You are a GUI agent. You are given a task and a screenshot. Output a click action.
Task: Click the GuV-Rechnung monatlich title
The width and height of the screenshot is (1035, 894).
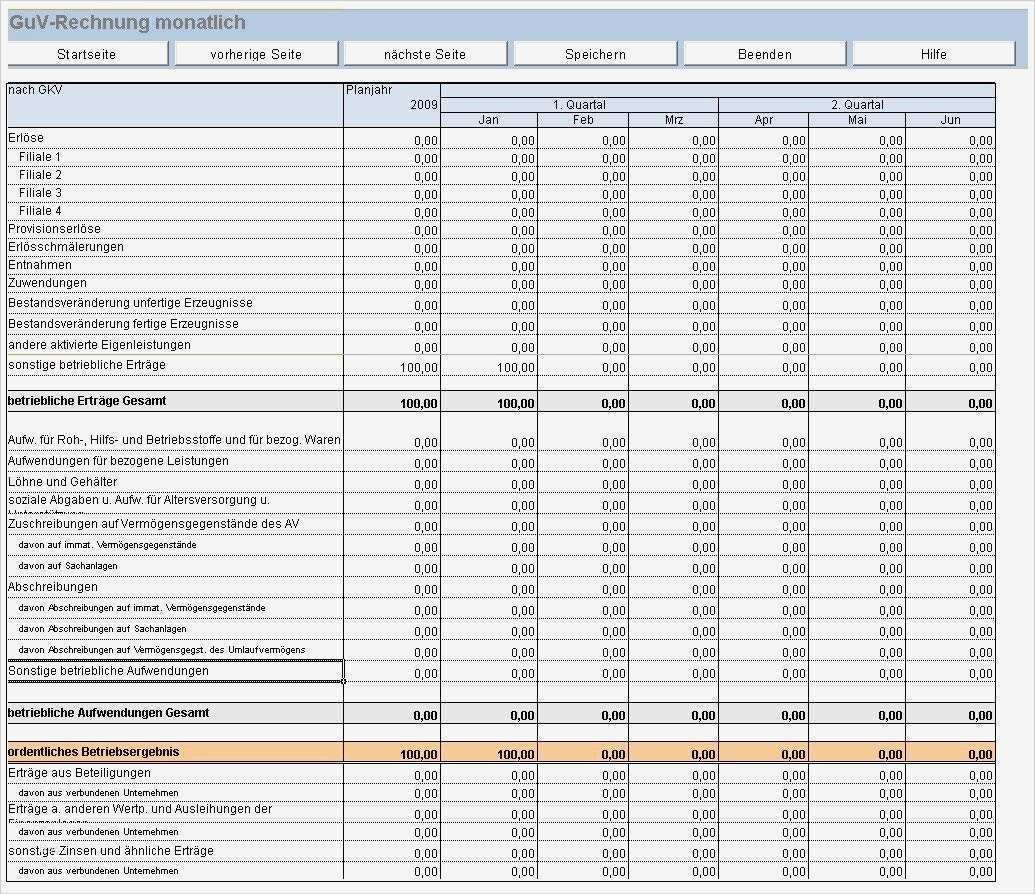tap(127, 22)
